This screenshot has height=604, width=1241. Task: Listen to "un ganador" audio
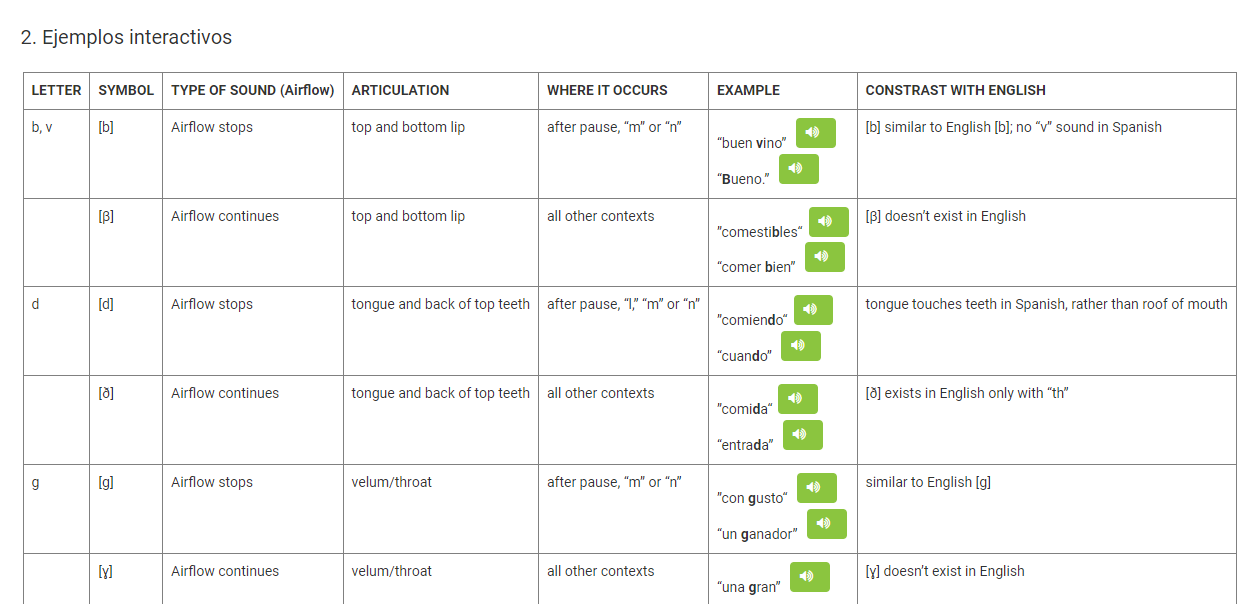[826, 524]
